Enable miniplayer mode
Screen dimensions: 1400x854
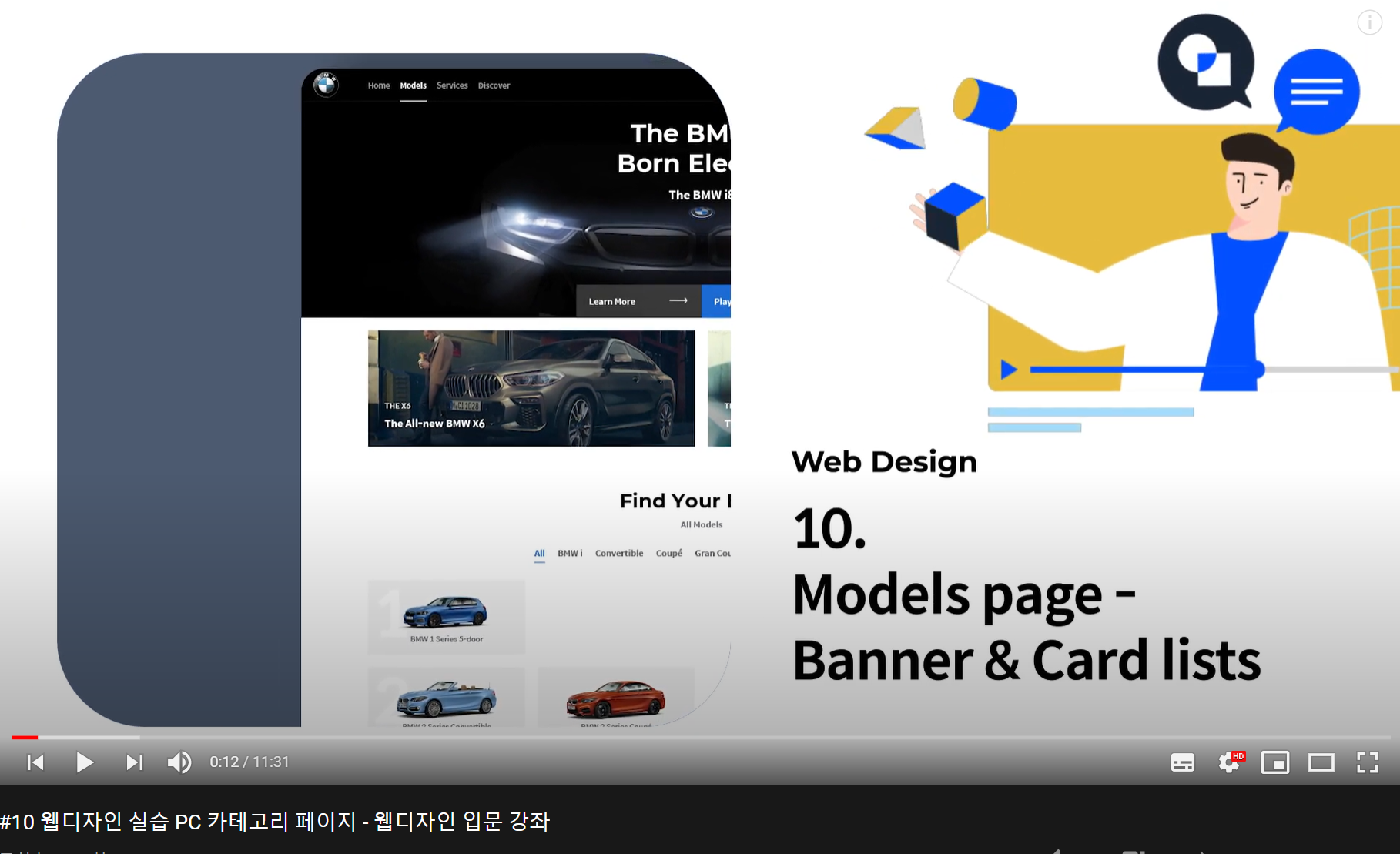pyautogui.click(x=1275, y=762)
